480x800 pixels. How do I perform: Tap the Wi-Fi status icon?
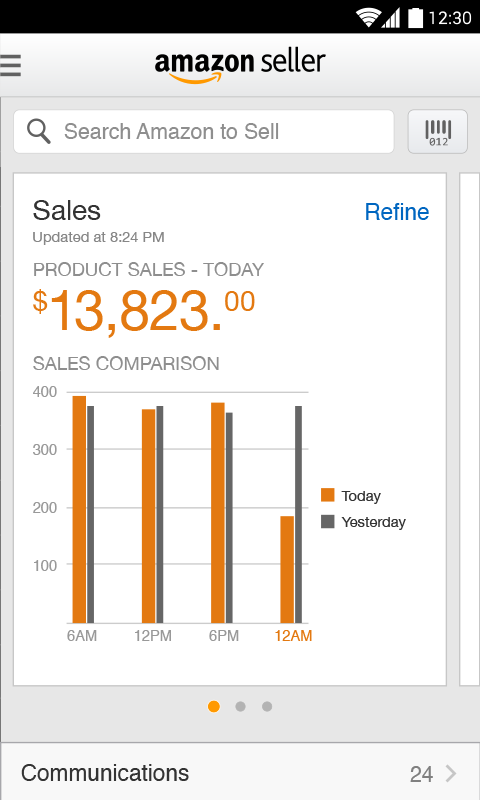coord(367,18)
